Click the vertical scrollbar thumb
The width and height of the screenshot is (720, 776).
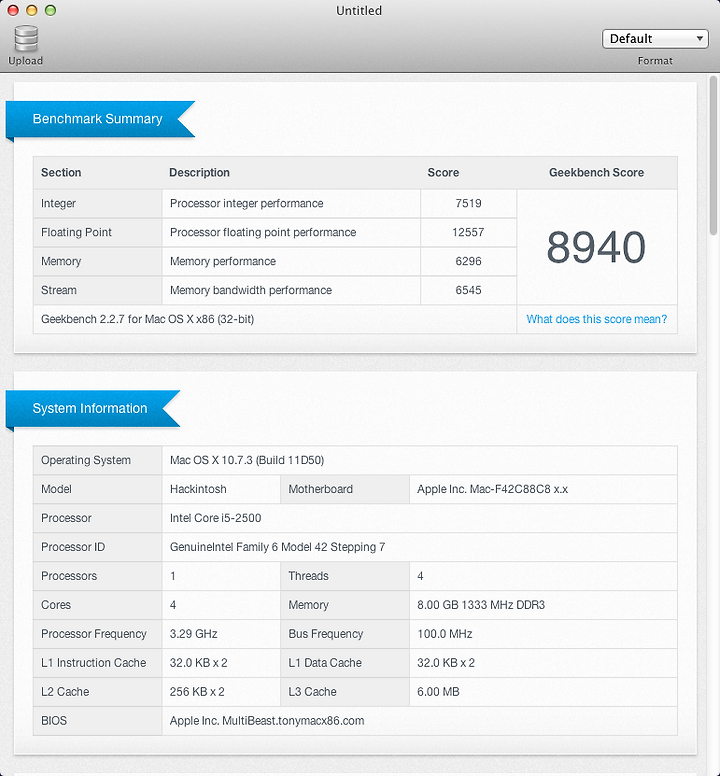pos(713,154)
